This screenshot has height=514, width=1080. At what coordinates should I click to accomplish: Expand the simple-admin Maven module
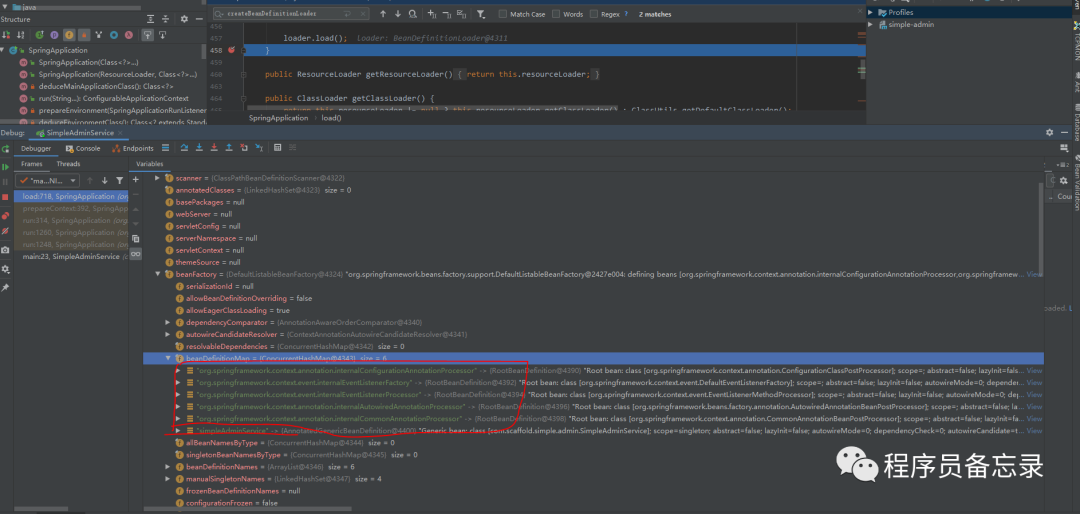871,24
